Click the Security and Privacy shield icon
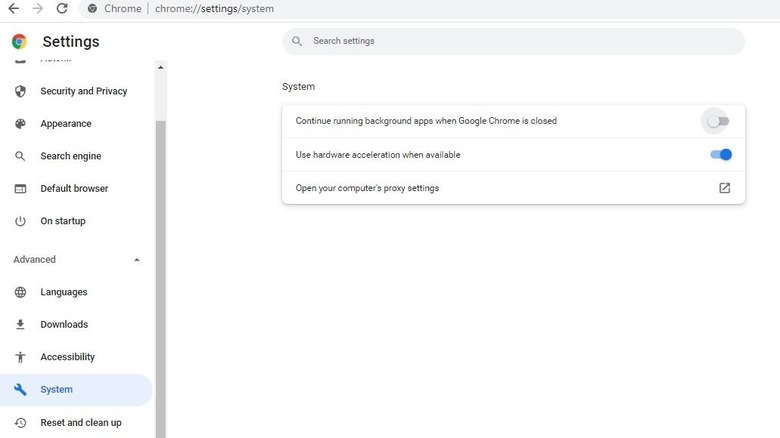The height and width of the screenshot is (438, 780). pyautogui.click(x=20, y=91)
